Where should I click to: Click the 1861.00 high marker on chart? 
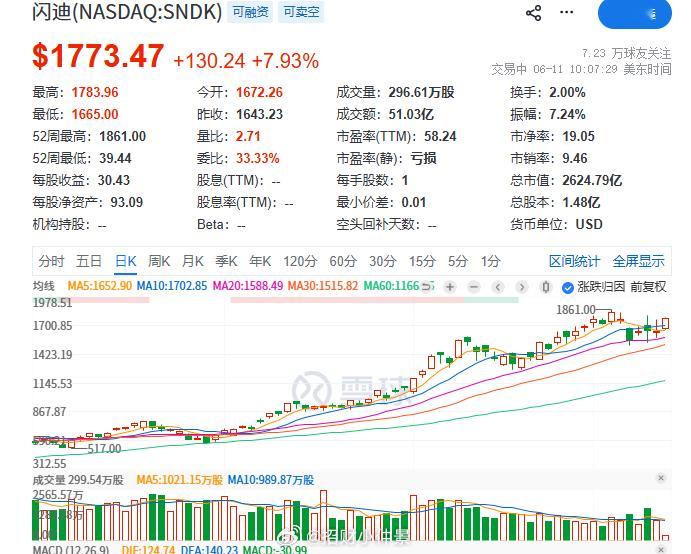[x=576, y=310]
